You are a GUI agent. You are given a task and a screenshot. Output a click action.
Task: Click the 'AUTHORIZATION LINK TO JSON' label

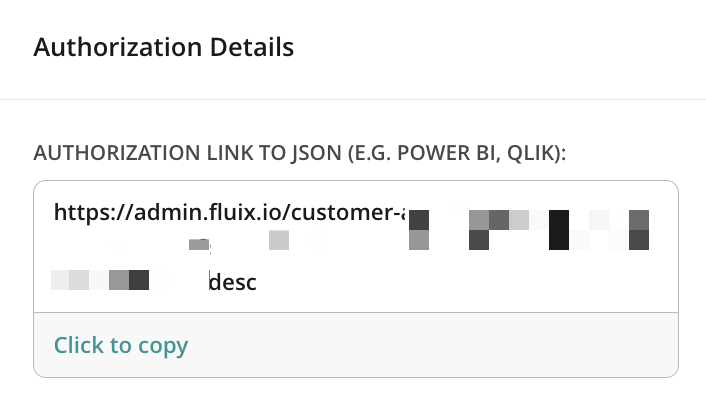[x=180, y=153]
